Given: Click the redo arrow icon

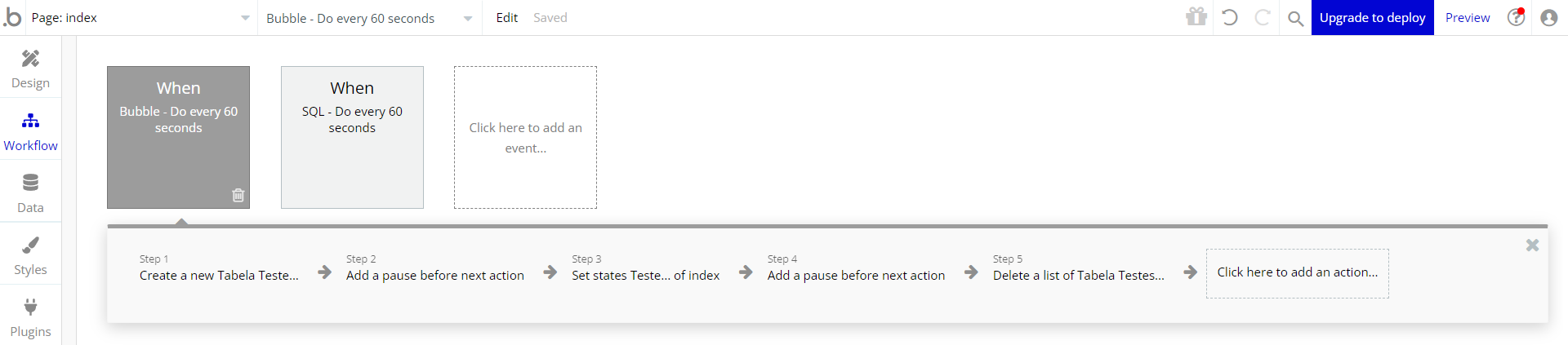Looking at the screenshot, I should (1262, 17).
